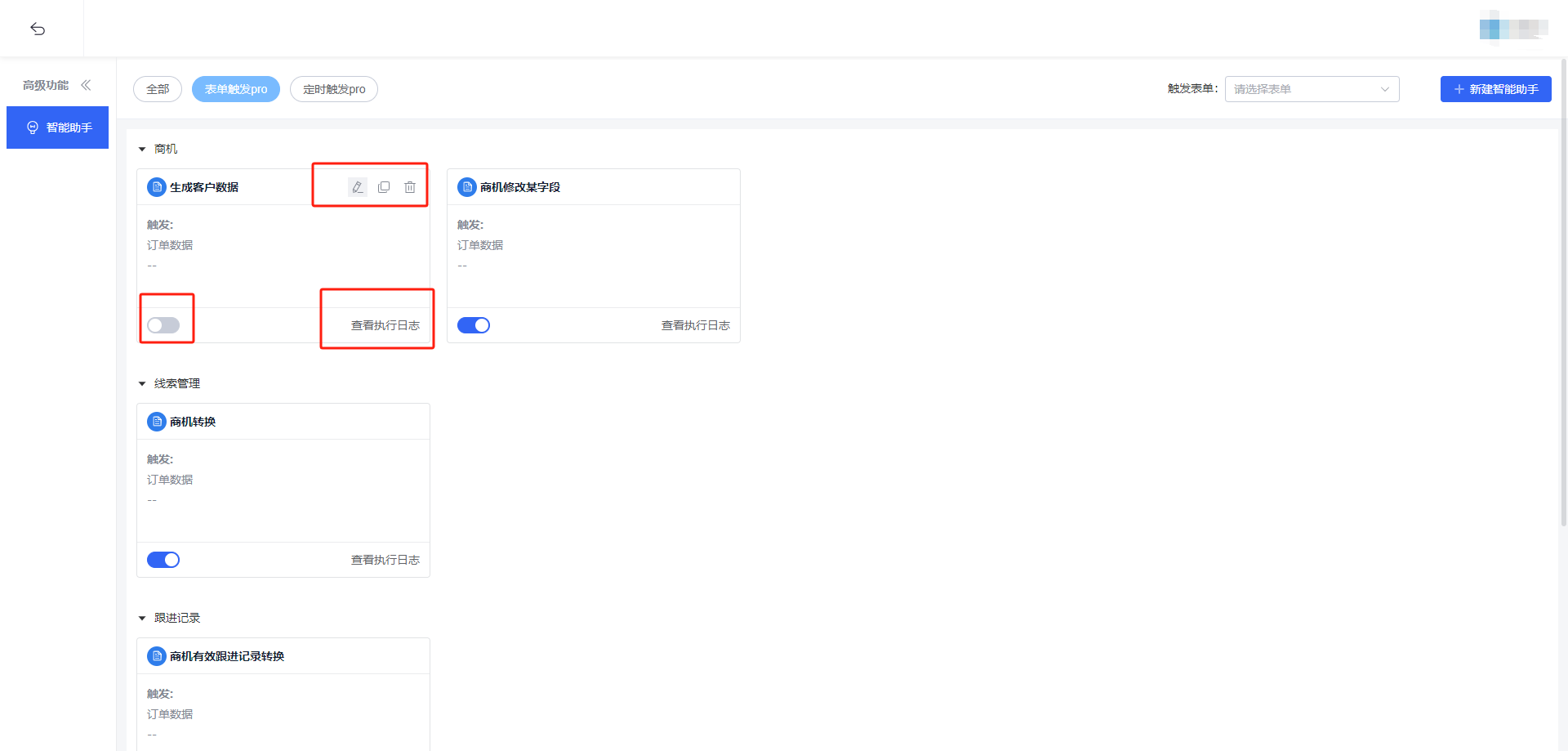Viewport: 1568px width, 751px height.
Task: Delete the 生成客户数据 assistant via trash icon
Action: pyautogui.click(x=410, y=187)
